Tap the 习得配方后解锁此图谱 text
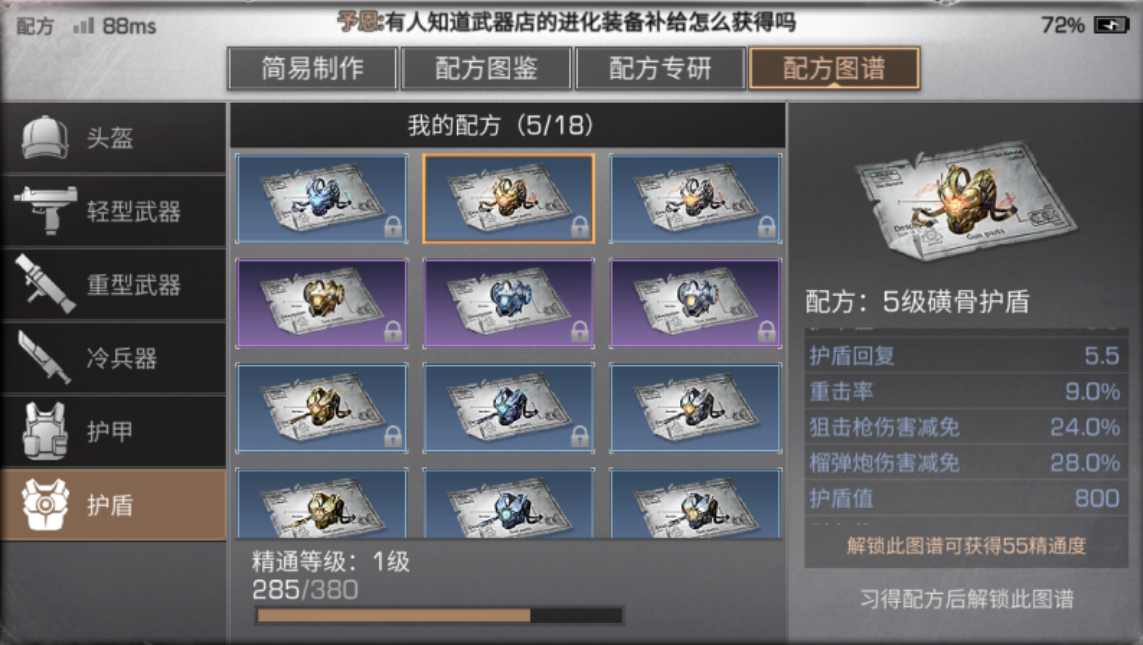Viewport: 1143px width, 645px height. tap(967, 599)
